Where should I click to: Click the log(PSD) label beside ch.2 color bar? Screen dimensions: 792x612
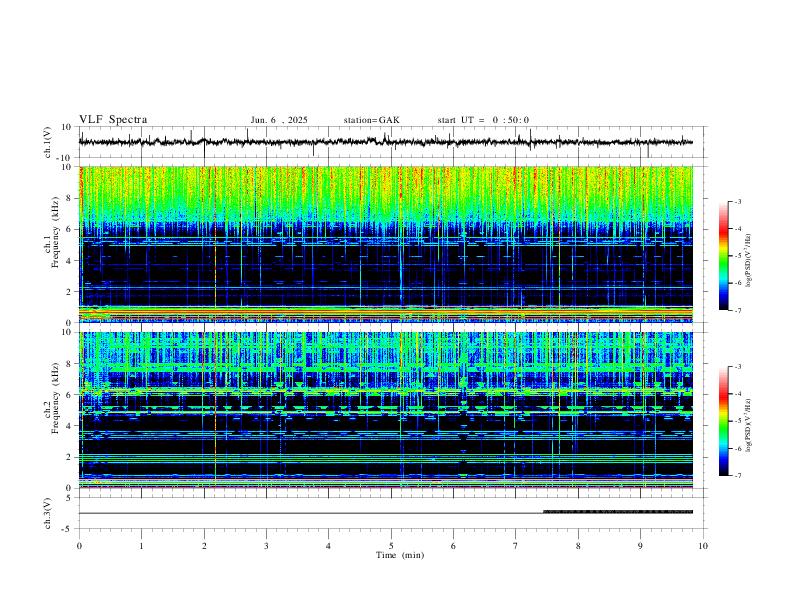click(749, 426)
